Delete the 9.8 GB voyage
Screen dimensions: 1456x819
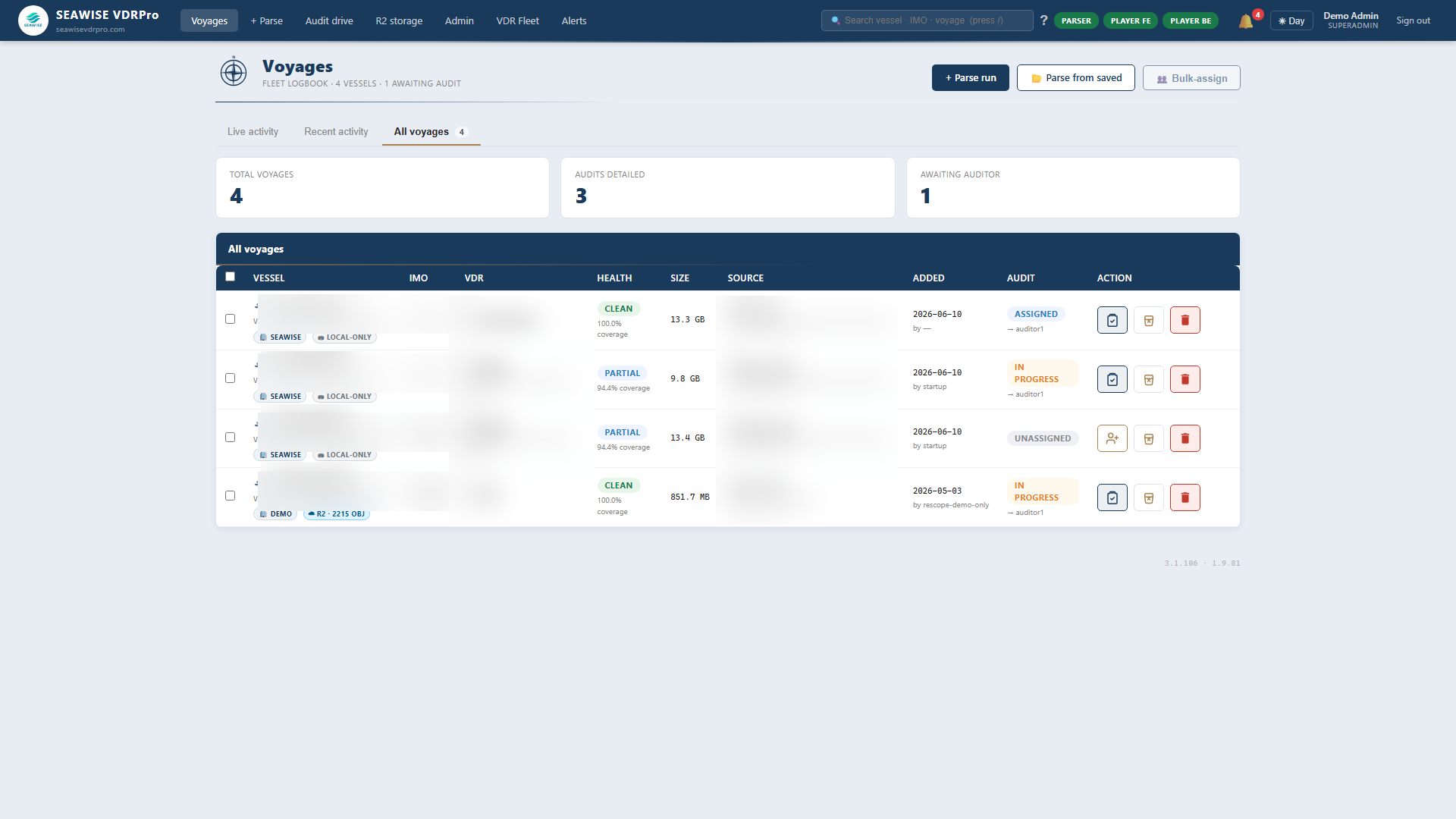1185,379
